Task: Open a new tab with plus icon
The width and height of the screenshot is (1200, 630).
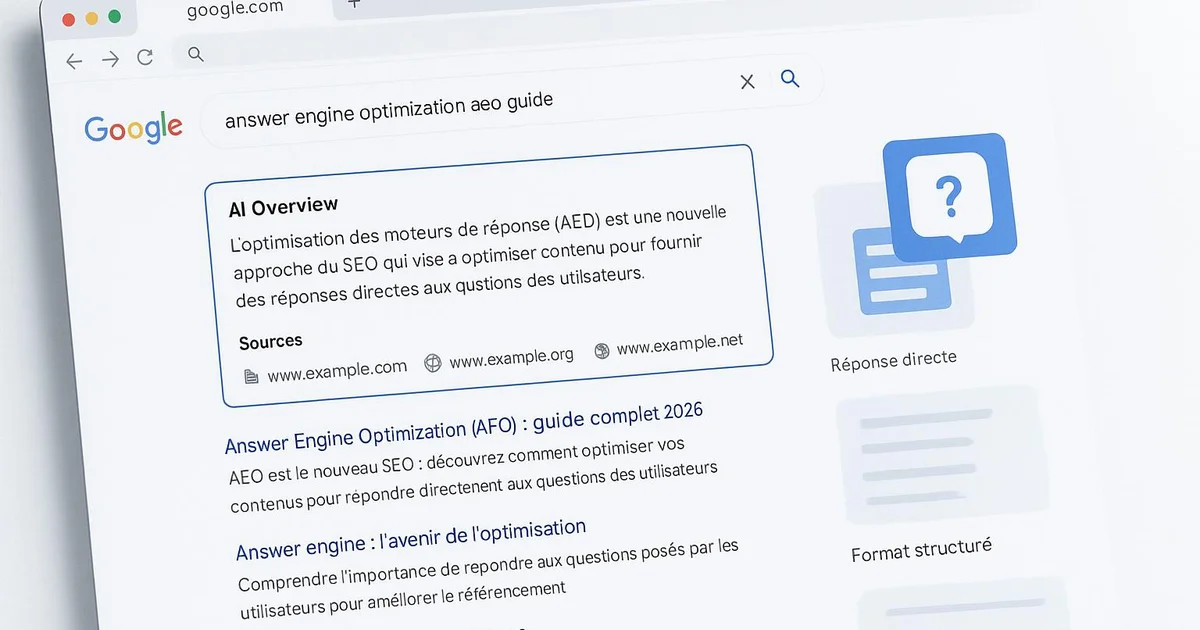Action: [353, 3]
